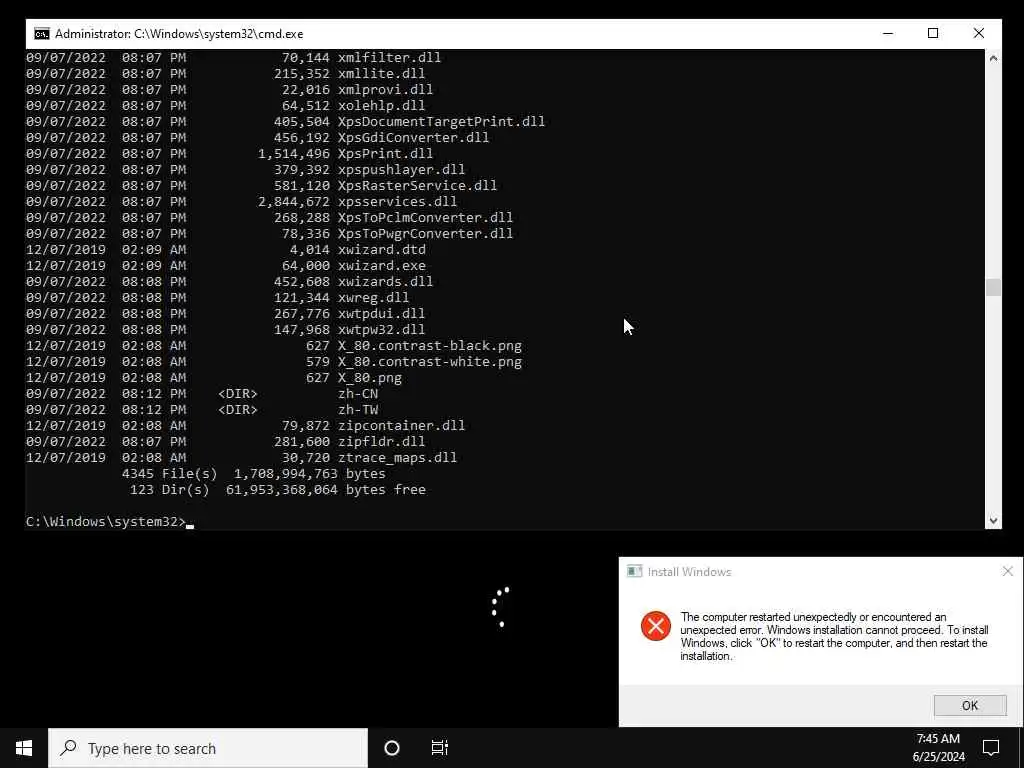Click the 61,953,368,064 bytes free value
The image size is (1024, 768).
[281, 489]
